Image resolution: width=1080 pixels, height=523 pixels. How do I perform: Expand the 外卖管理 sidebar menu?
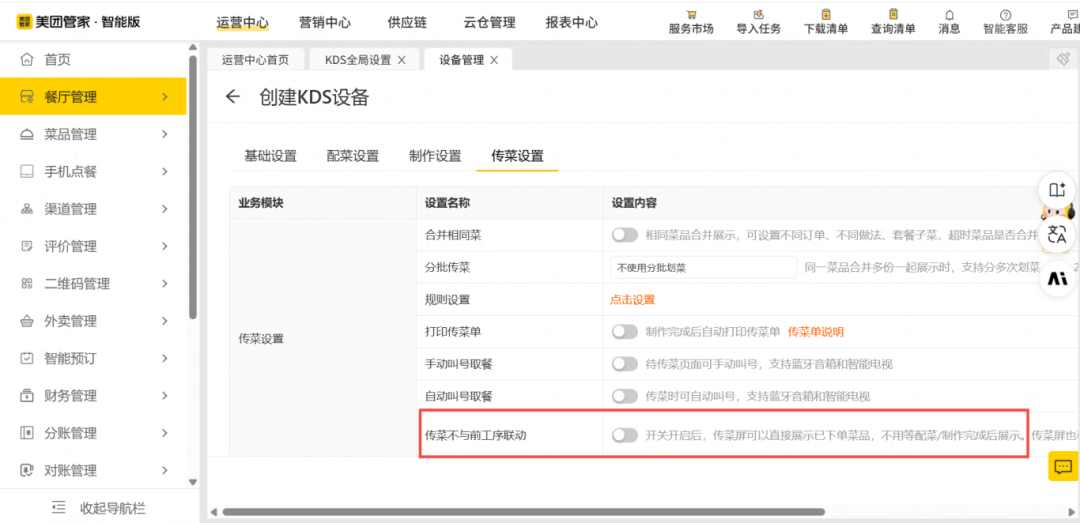[x=93, y=321]
